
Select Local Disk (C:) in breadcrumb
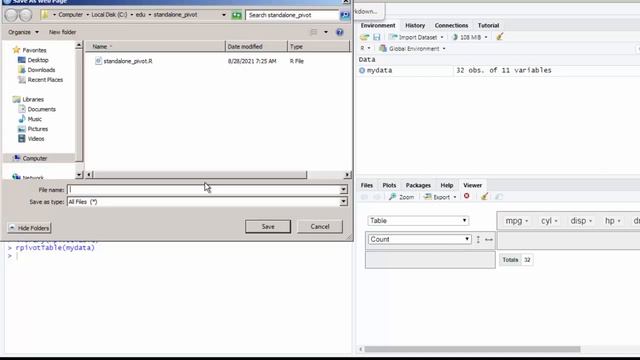click(109, 15)
